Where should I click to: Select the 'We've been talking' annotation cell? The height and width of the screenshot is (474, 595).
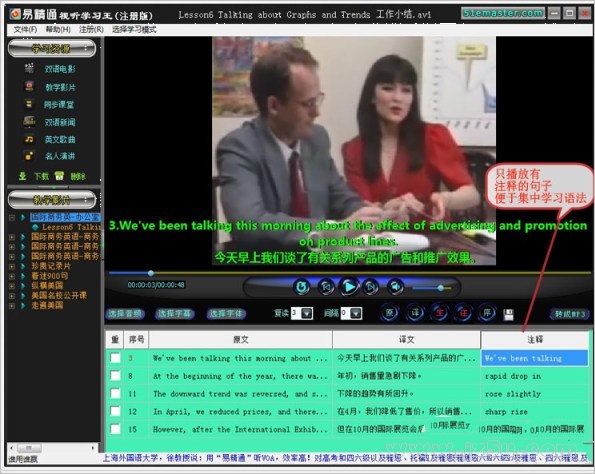click(534, 358)
